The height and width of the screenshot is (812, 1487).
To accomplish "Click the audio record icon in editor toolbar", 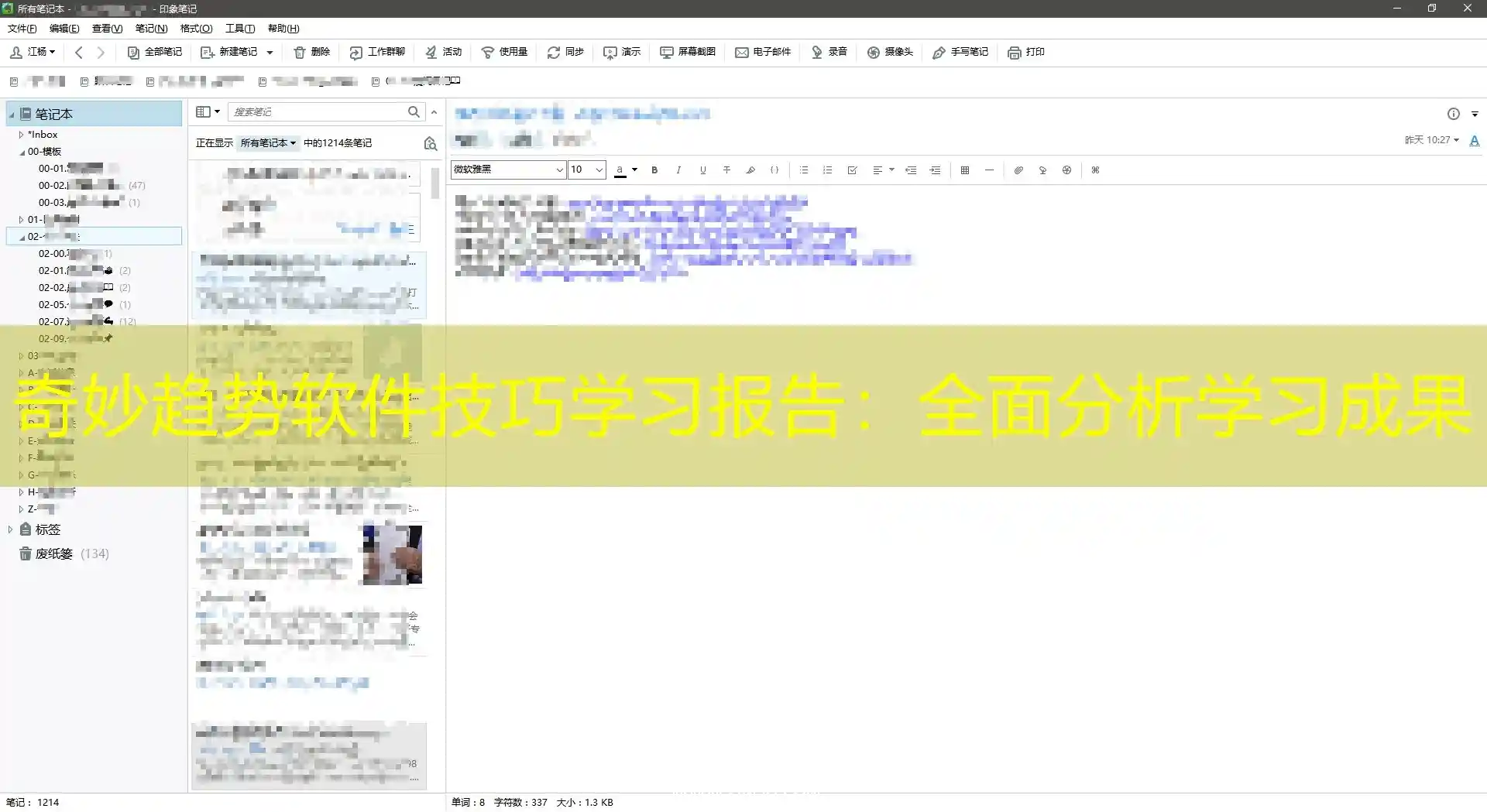I will 1042,170.
